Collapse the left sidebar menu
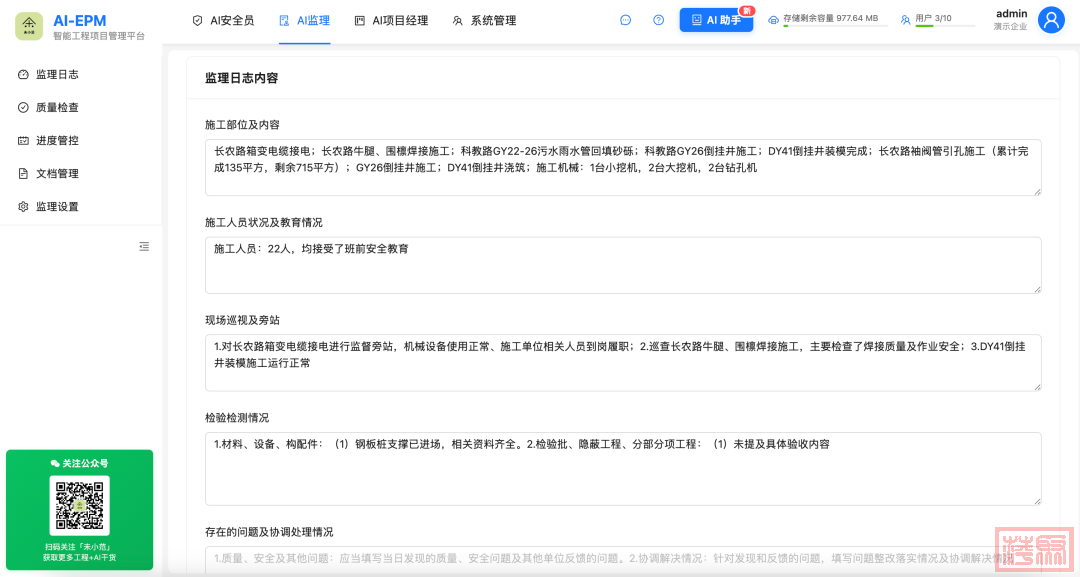The width and height of the screenshot is (1080, 577). point(144,246)
